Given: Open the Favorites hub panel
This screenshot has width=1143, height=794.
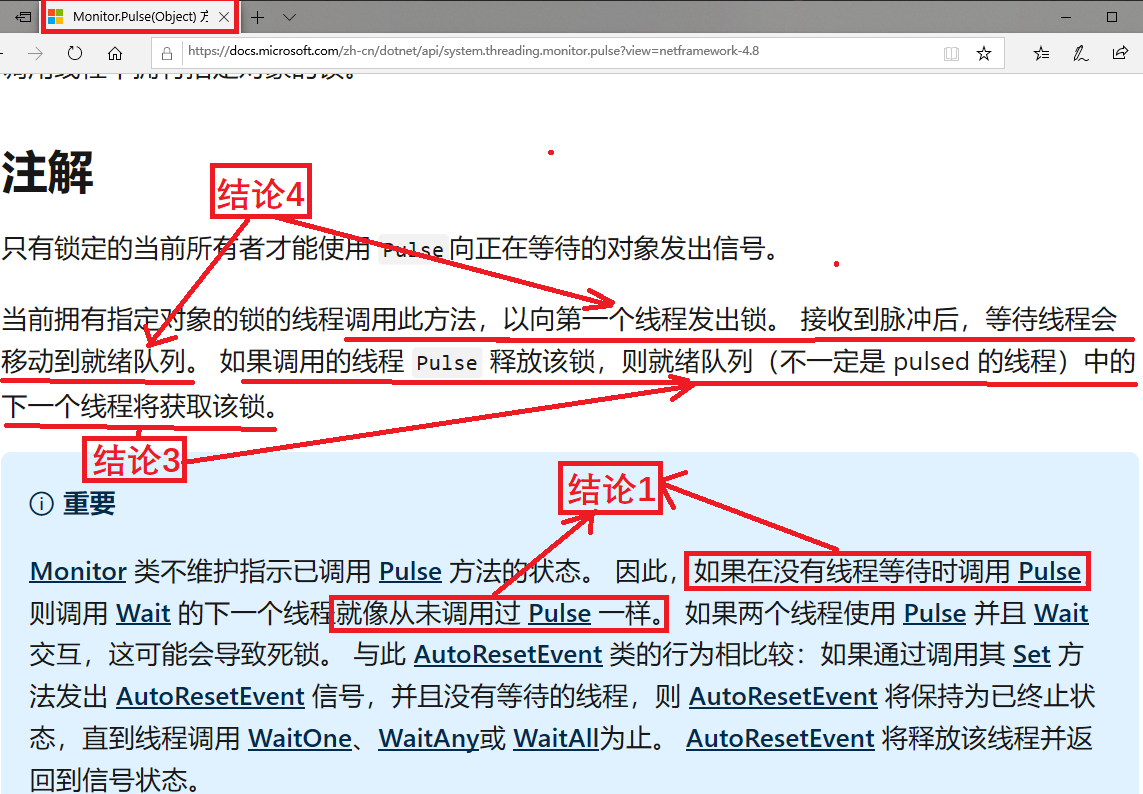Looking at the screenshot, I should [1041, 51].
